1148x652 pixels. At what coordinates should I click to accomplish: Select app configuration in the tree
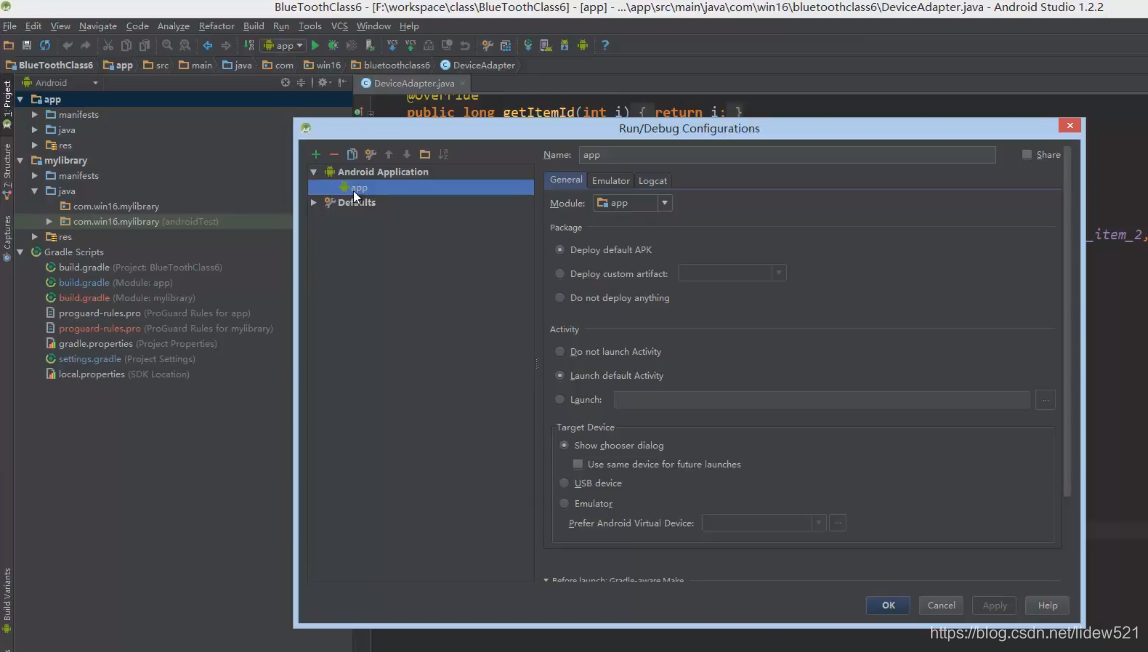point(421,187)
